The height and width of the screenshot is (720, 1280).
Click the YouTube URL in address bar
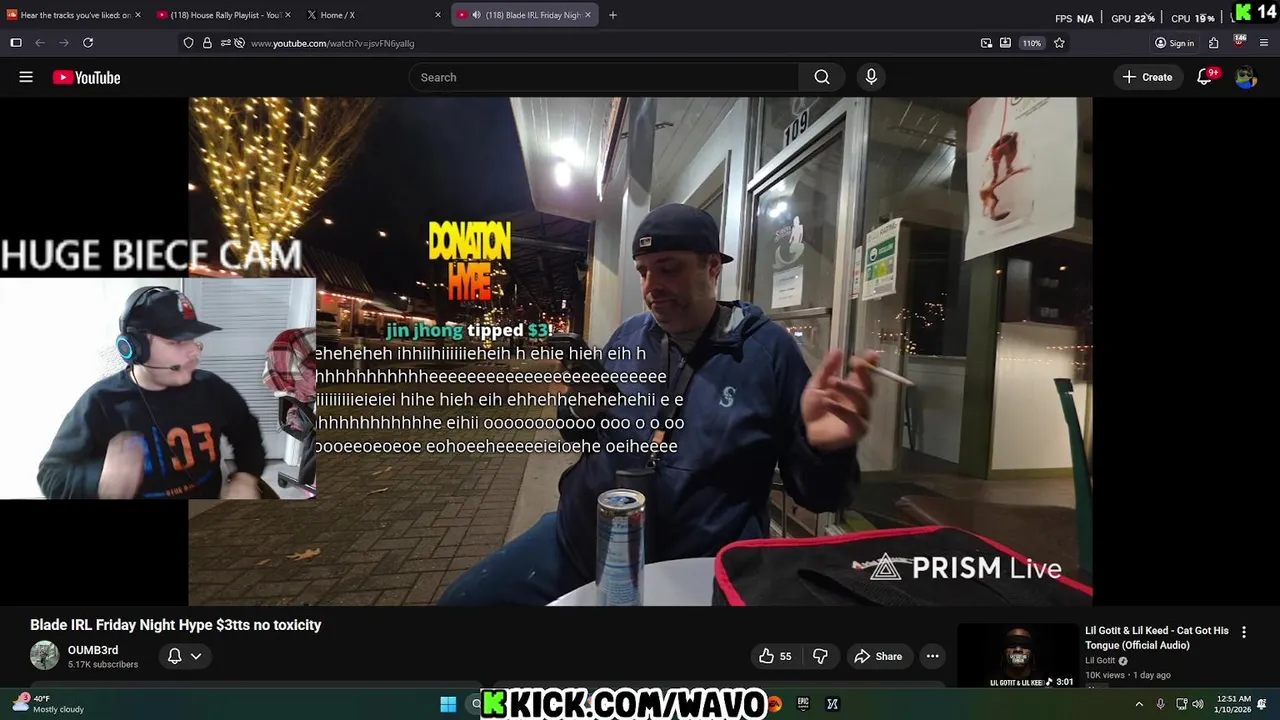[332, 43]
